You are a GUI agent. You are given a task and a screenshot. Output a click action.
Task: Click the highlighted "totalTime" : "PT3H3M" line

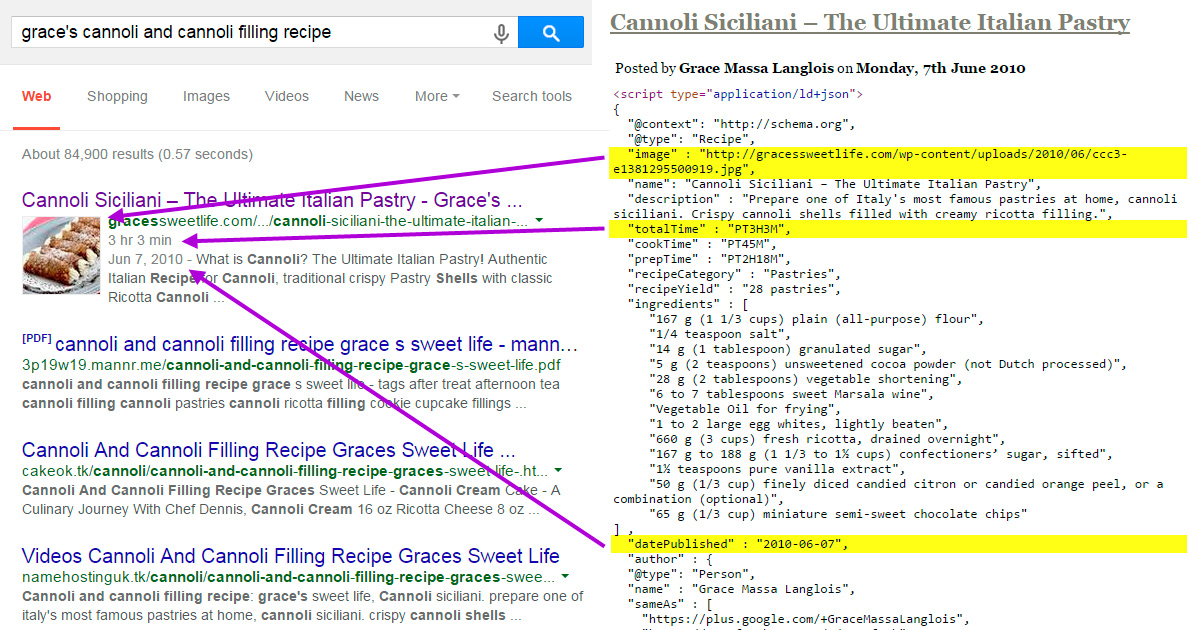tap(897, 229)
